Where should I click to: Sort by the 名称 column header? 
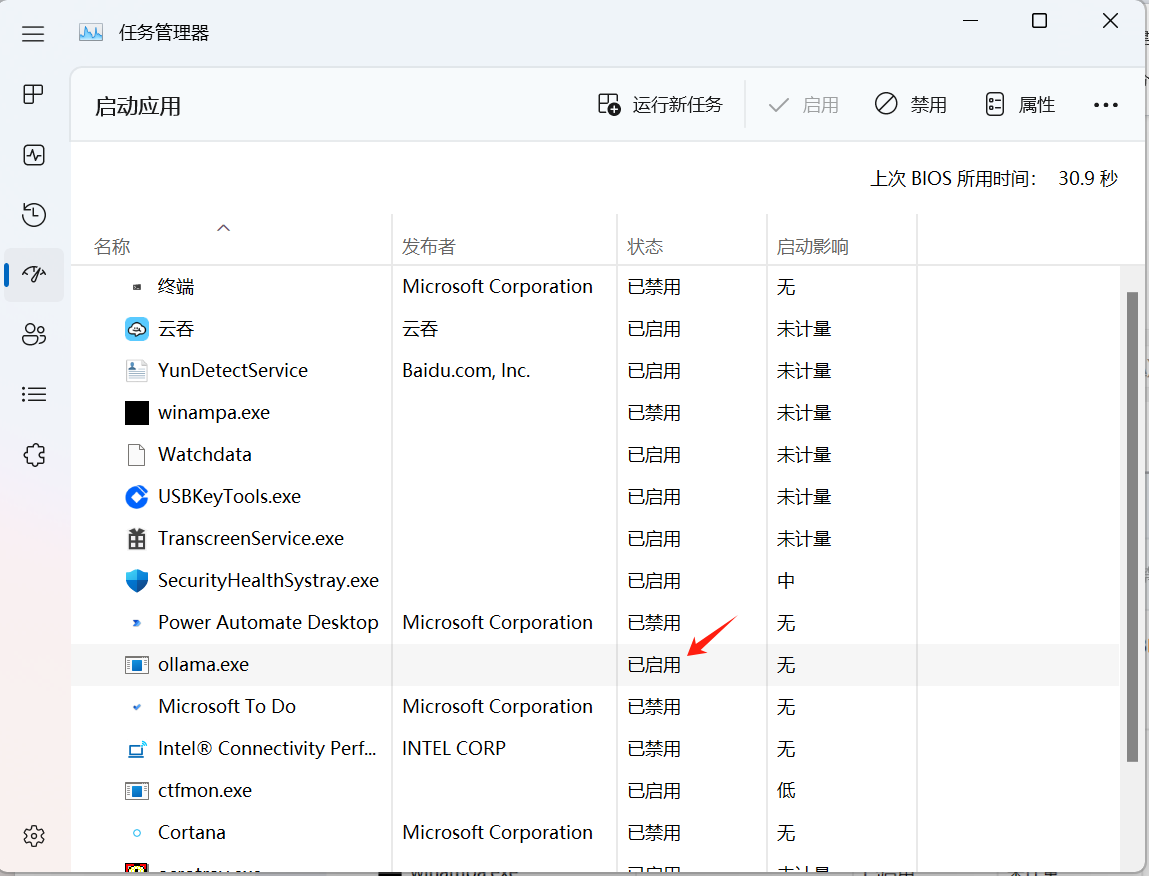tap(112, 246)
